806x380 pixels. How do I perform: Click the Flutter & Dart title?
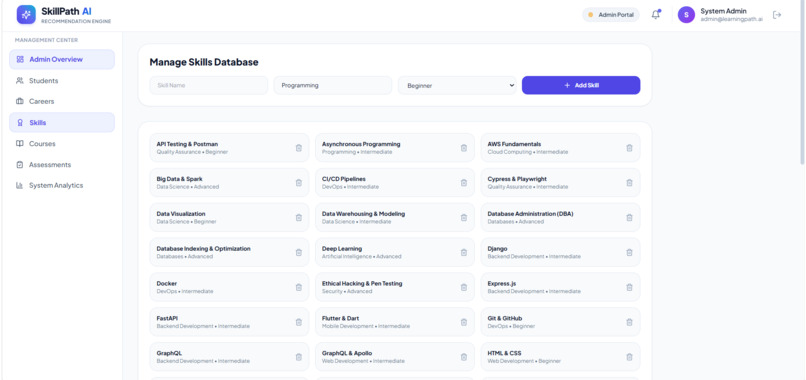340,318
